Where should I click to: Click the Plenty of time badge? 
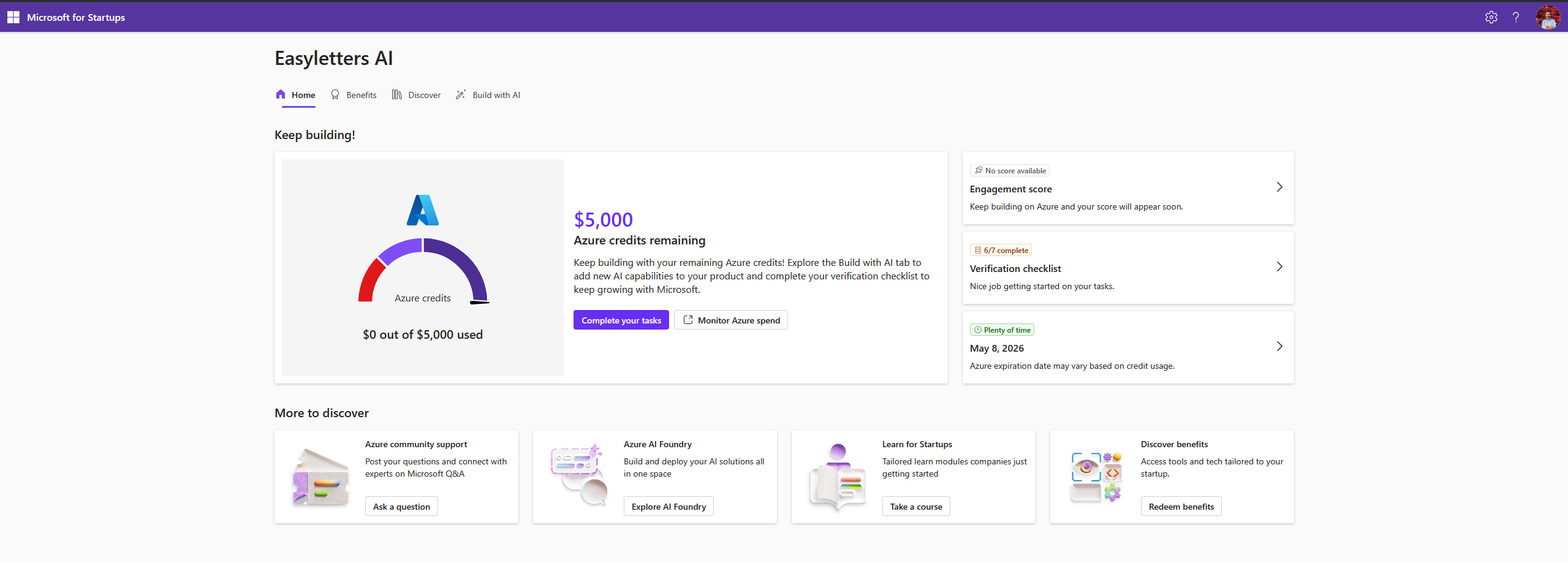coord(1002,330)
